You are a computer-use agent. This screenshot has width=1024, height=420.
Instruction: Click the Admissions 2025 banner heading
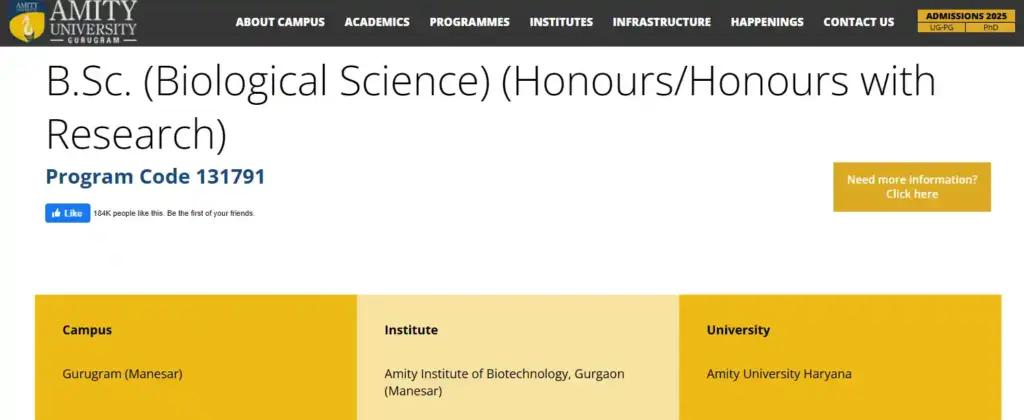(964, 16)
